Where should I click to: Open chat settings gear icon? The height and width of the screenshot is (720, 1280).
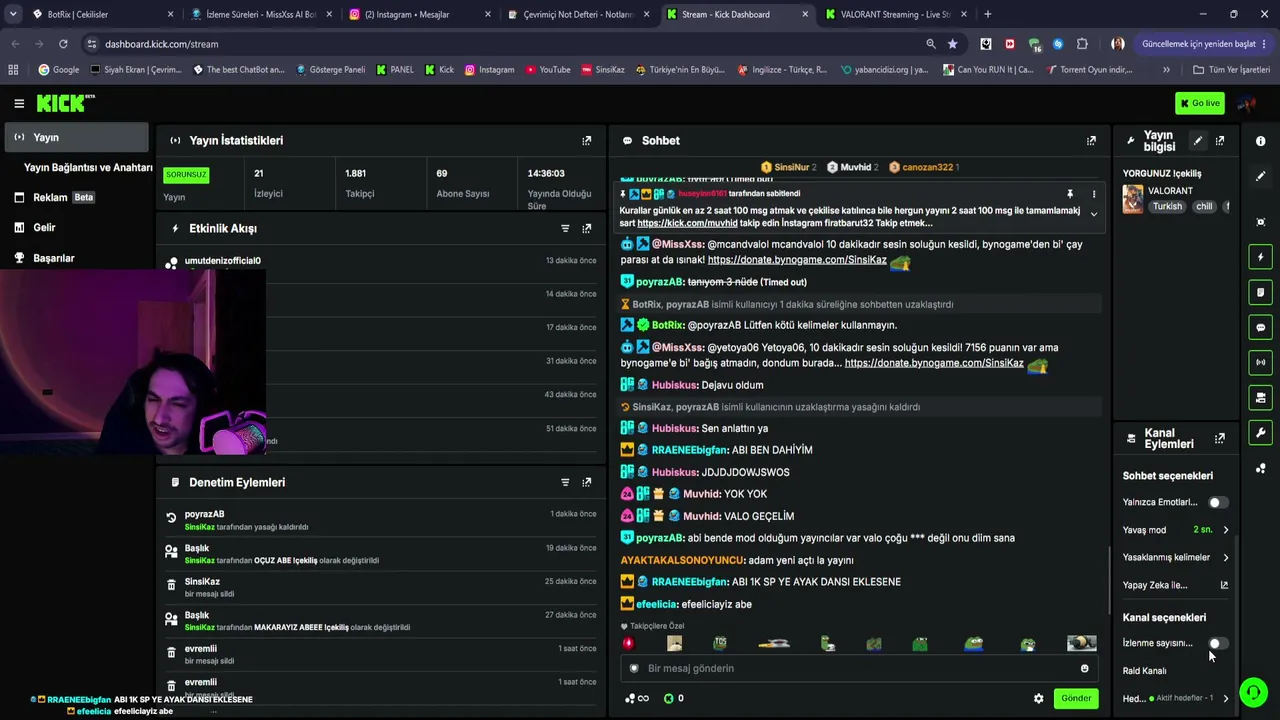1038,698
